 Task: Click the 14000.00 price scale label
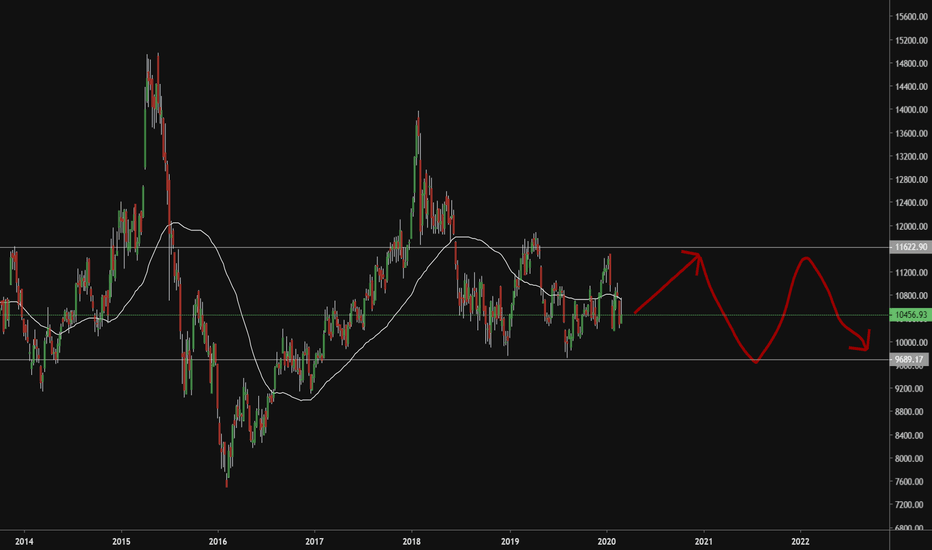pyautogui.click(x=912, y=109)
